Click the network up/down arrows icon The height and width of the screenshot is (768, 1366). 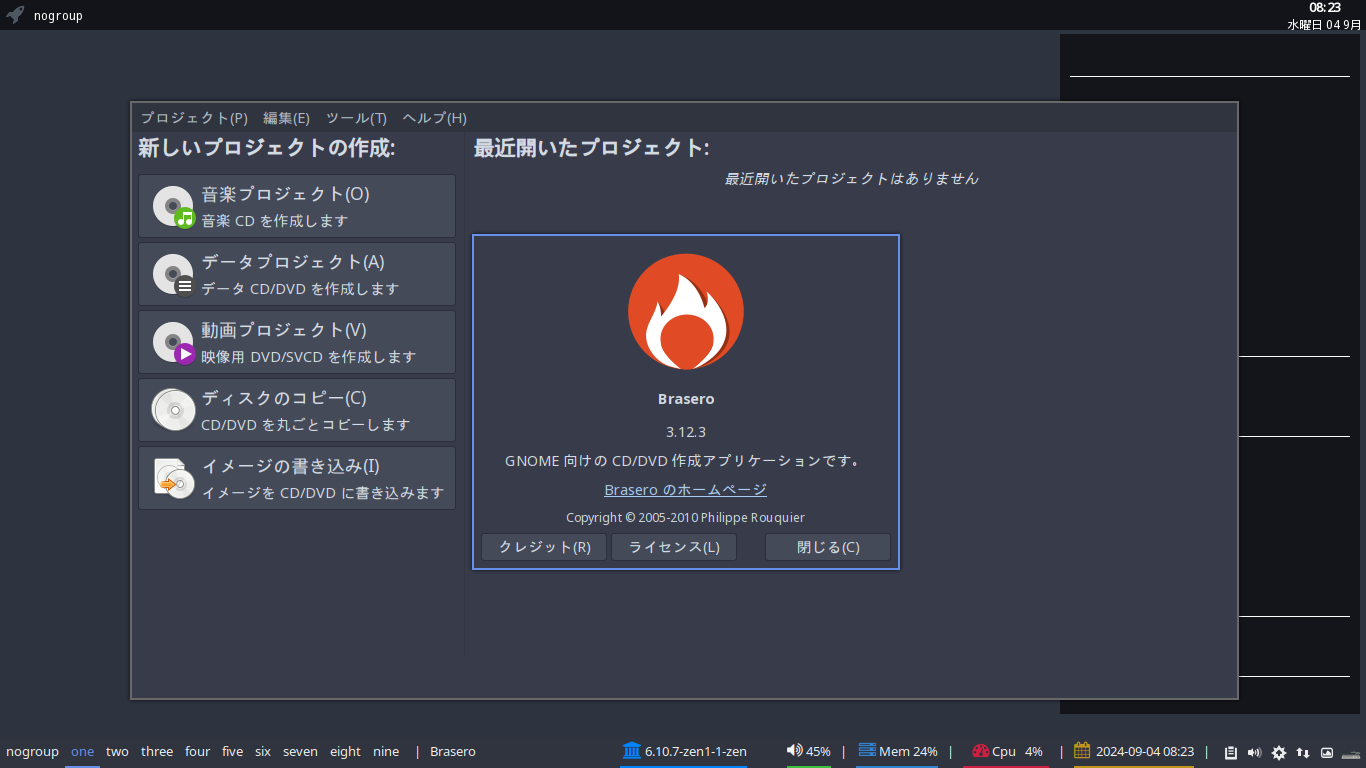pyautogui.click(x=1303, y=753)
